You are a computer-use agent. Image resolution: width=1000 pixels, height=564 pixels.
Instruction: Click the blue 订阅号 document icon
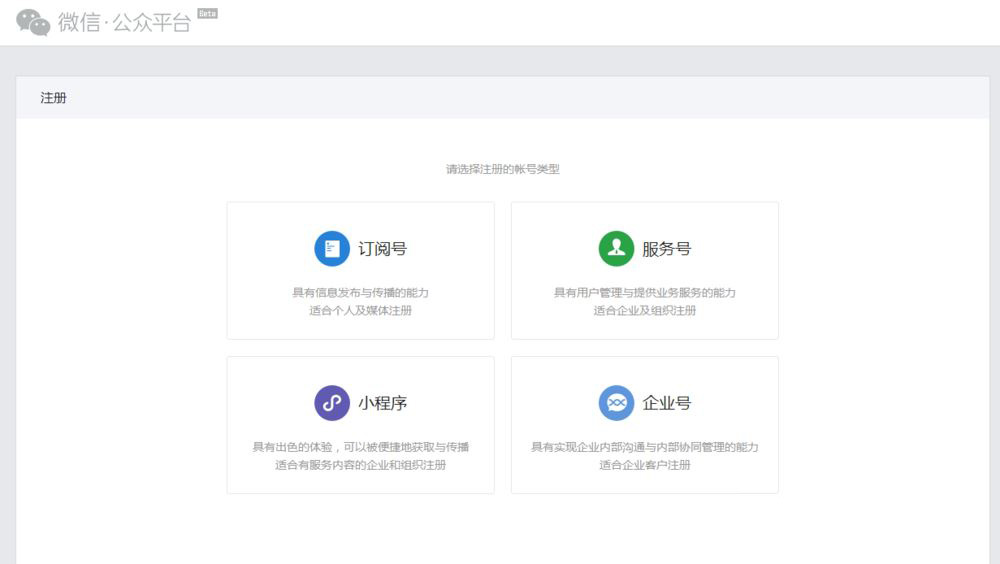pos(332,248)
